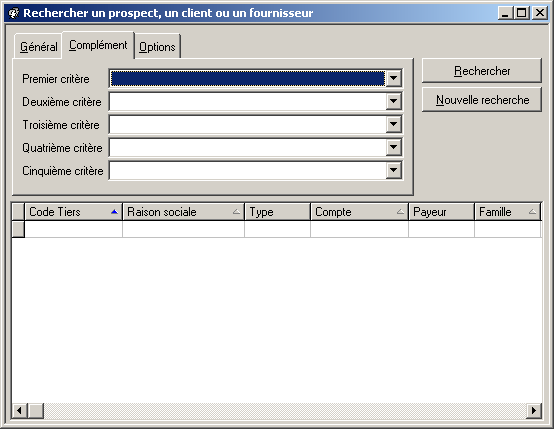
Task: Click sort arrow in Raison sociale header
Action: click(236, 212)
